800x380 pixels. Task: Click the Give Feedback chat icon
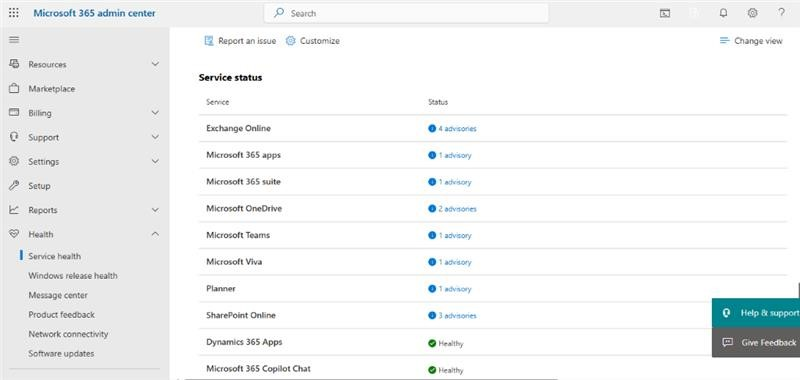728,343
